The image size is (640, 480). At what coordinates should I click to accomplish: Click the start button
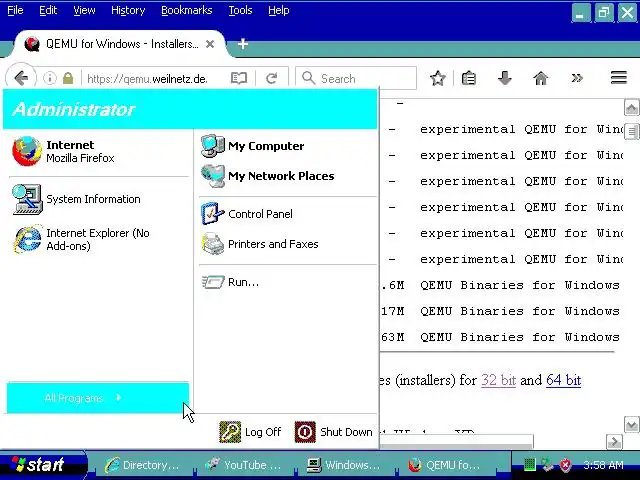pyautogui.click(x=42, y=464)
